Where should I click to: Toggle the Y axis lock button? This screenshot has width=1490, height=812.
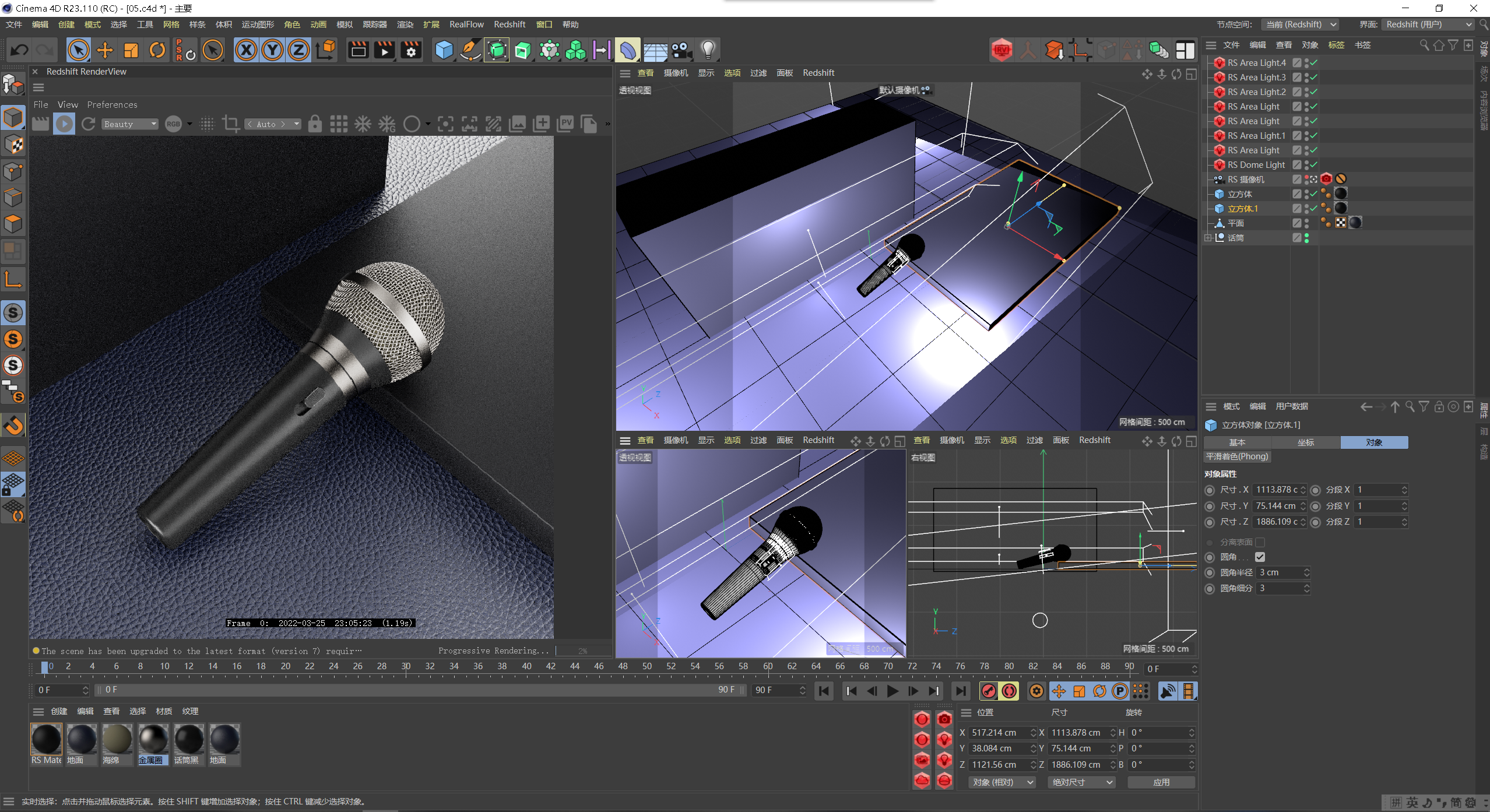[x=272, y=50]
